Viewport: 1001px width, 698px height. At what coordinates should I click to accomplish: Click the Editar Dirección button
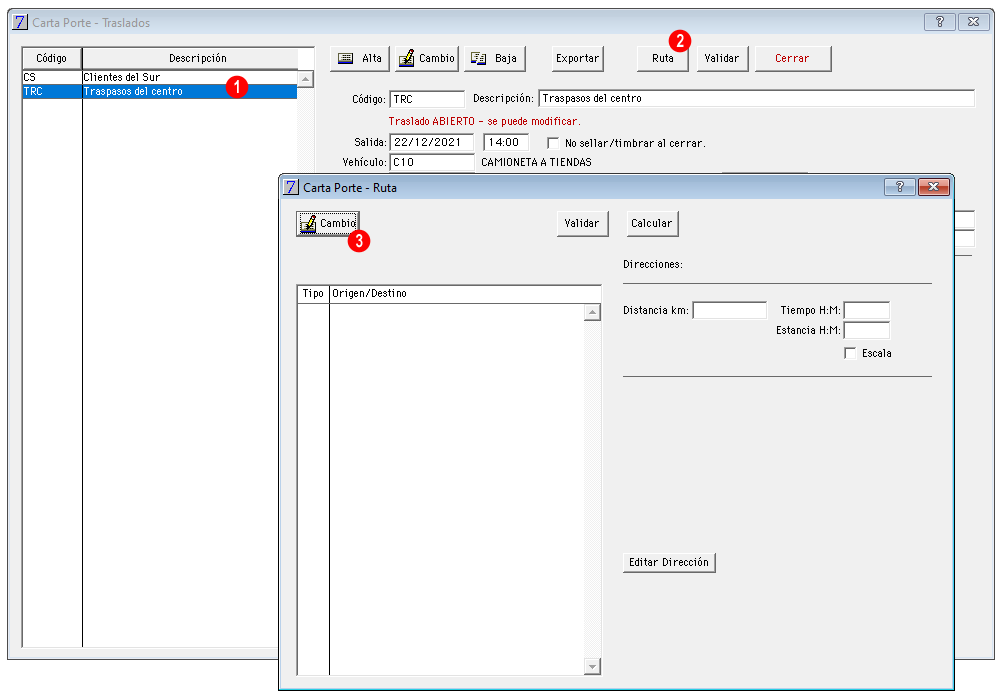pos(669,562)
